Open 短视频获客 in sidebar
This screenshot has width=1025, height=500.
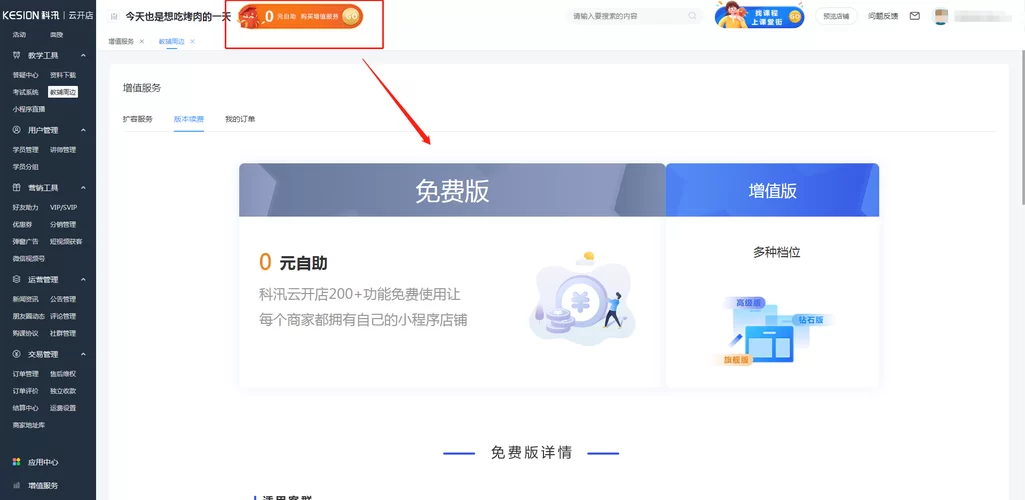(x=66, y=241)
